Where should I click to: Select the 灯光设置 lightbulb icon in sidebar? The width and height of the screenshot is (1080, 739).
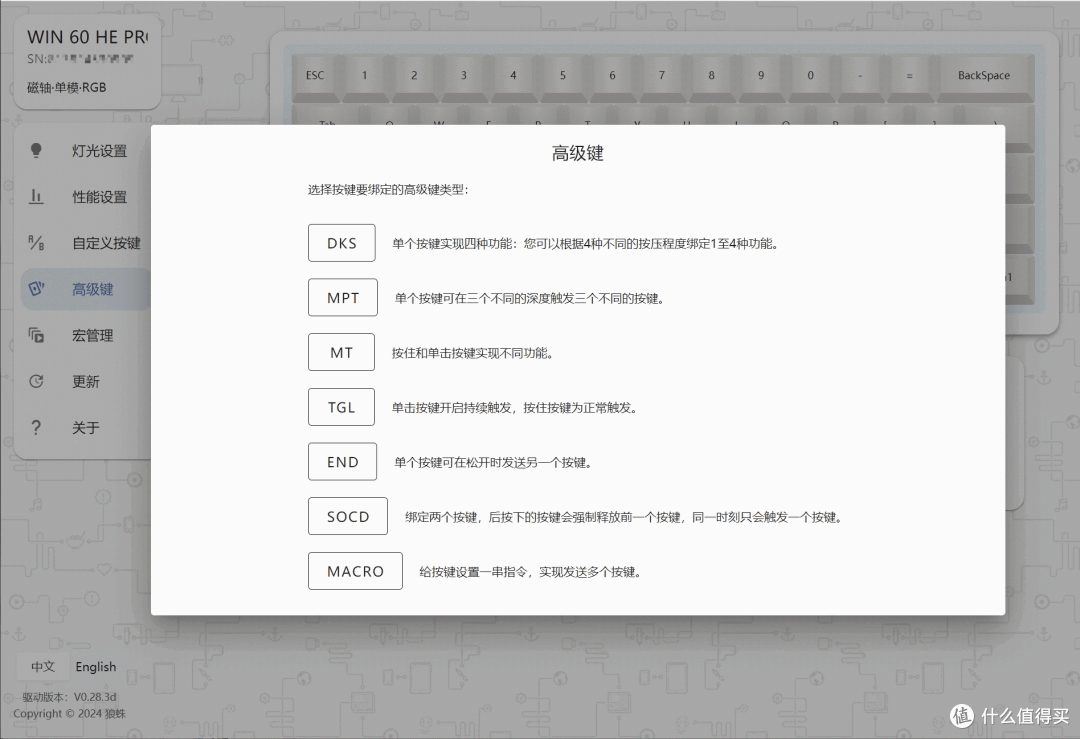(x=36, y=150)
